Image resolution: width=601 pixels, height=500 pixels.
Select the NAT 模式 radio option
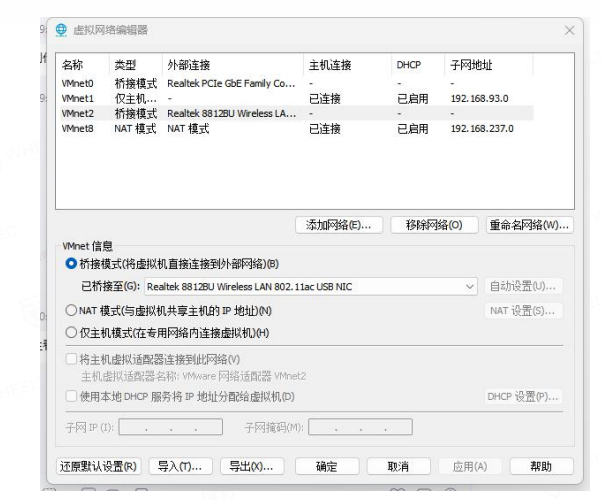[71, 310]
